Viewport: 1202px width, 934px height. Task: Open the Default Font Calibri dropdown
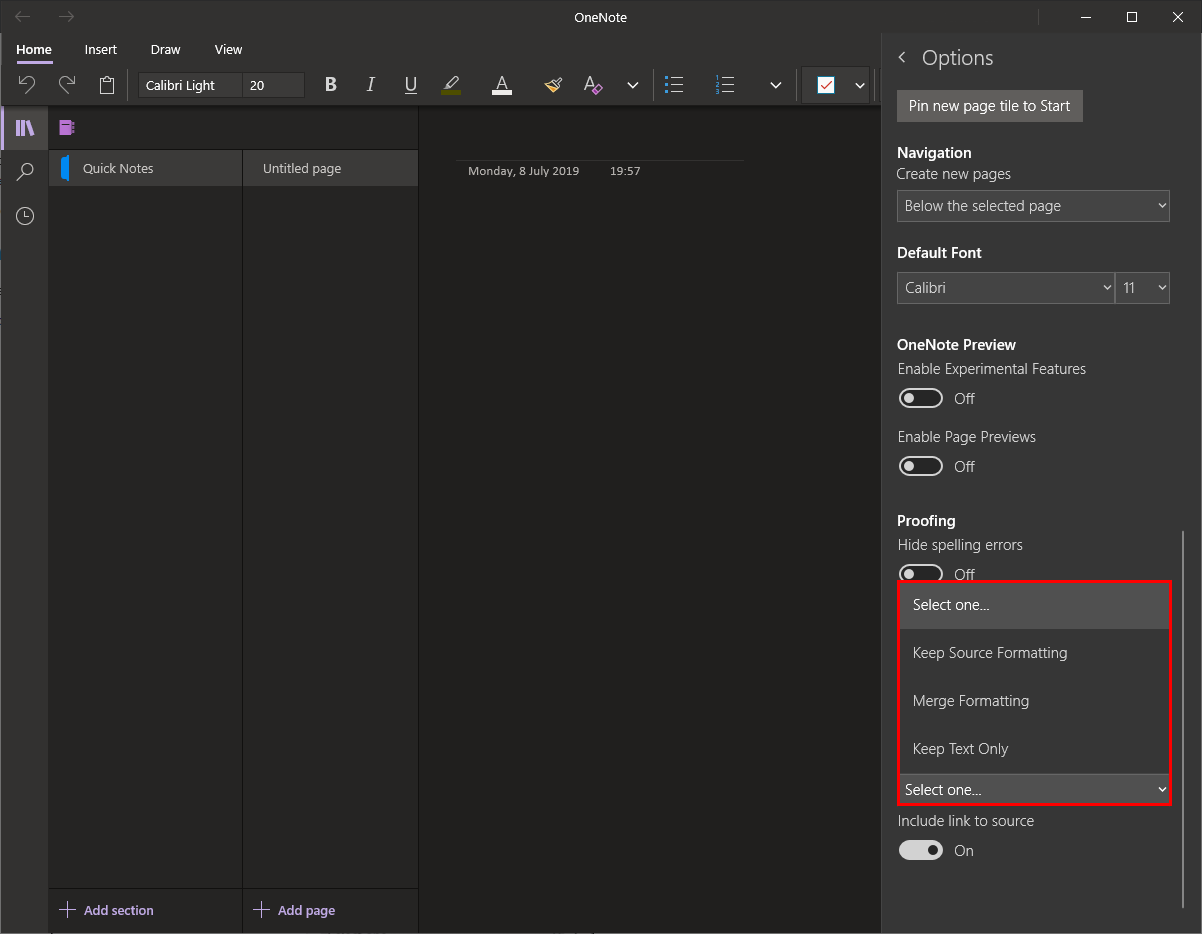[1005, 288]
